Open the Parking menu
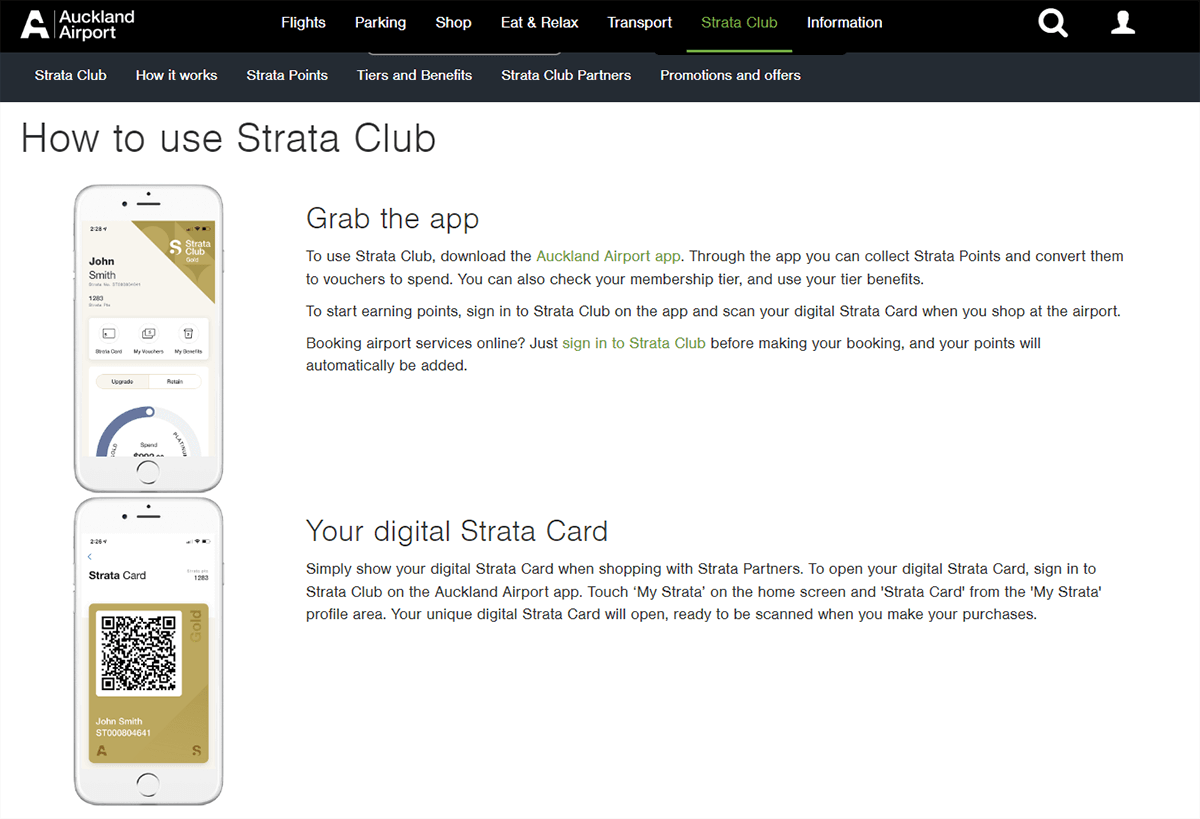This screenshot has height=819, width=1200. (380, 23)
